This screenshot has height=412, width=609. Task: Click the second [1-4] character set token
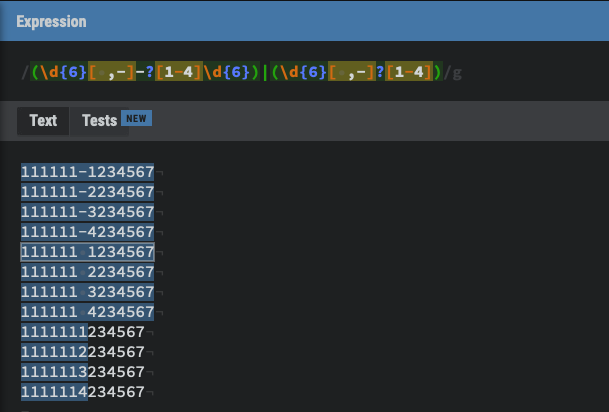(409, 72)
